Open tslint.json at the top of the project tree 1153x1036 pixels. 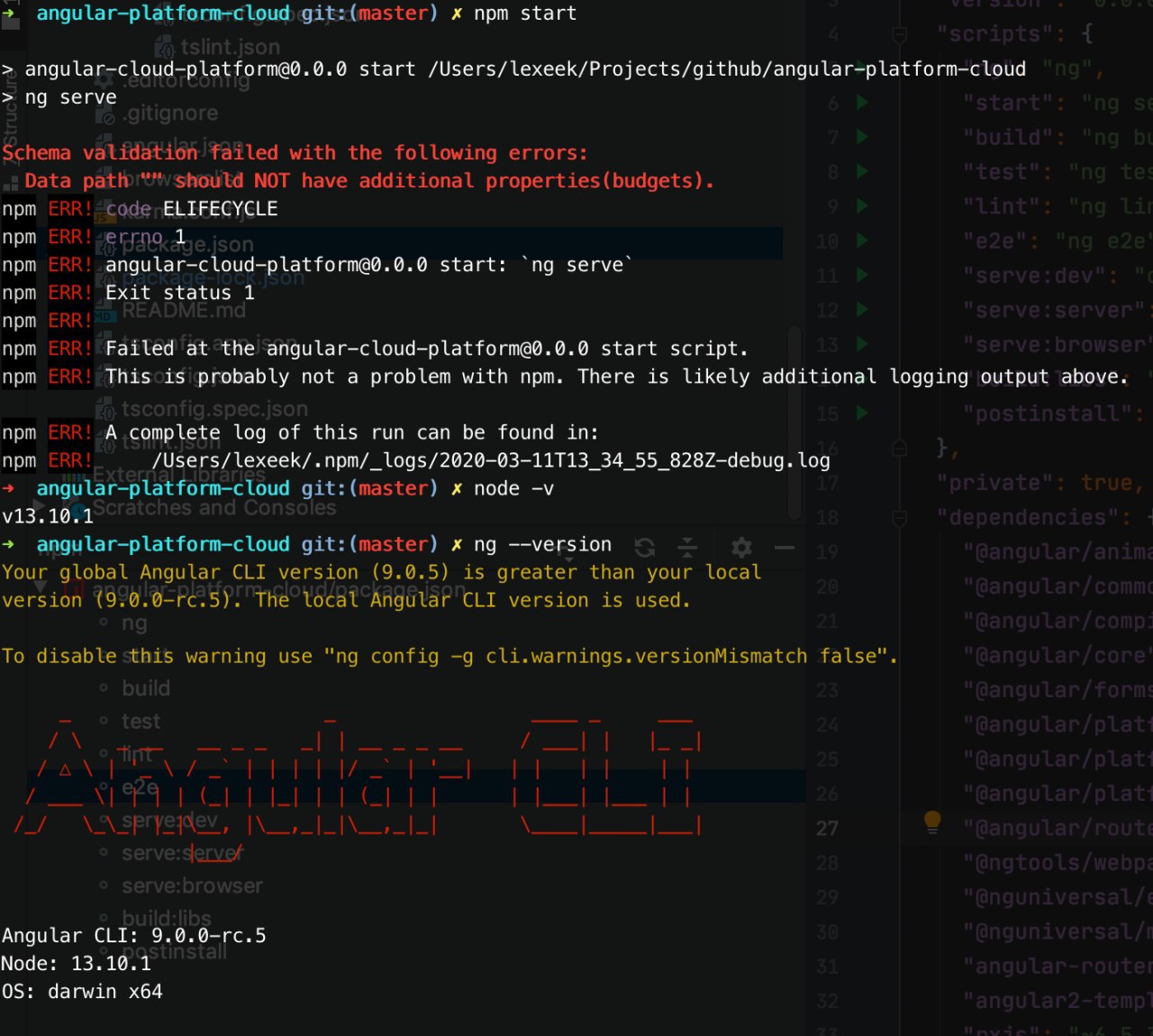click(231, 47)
